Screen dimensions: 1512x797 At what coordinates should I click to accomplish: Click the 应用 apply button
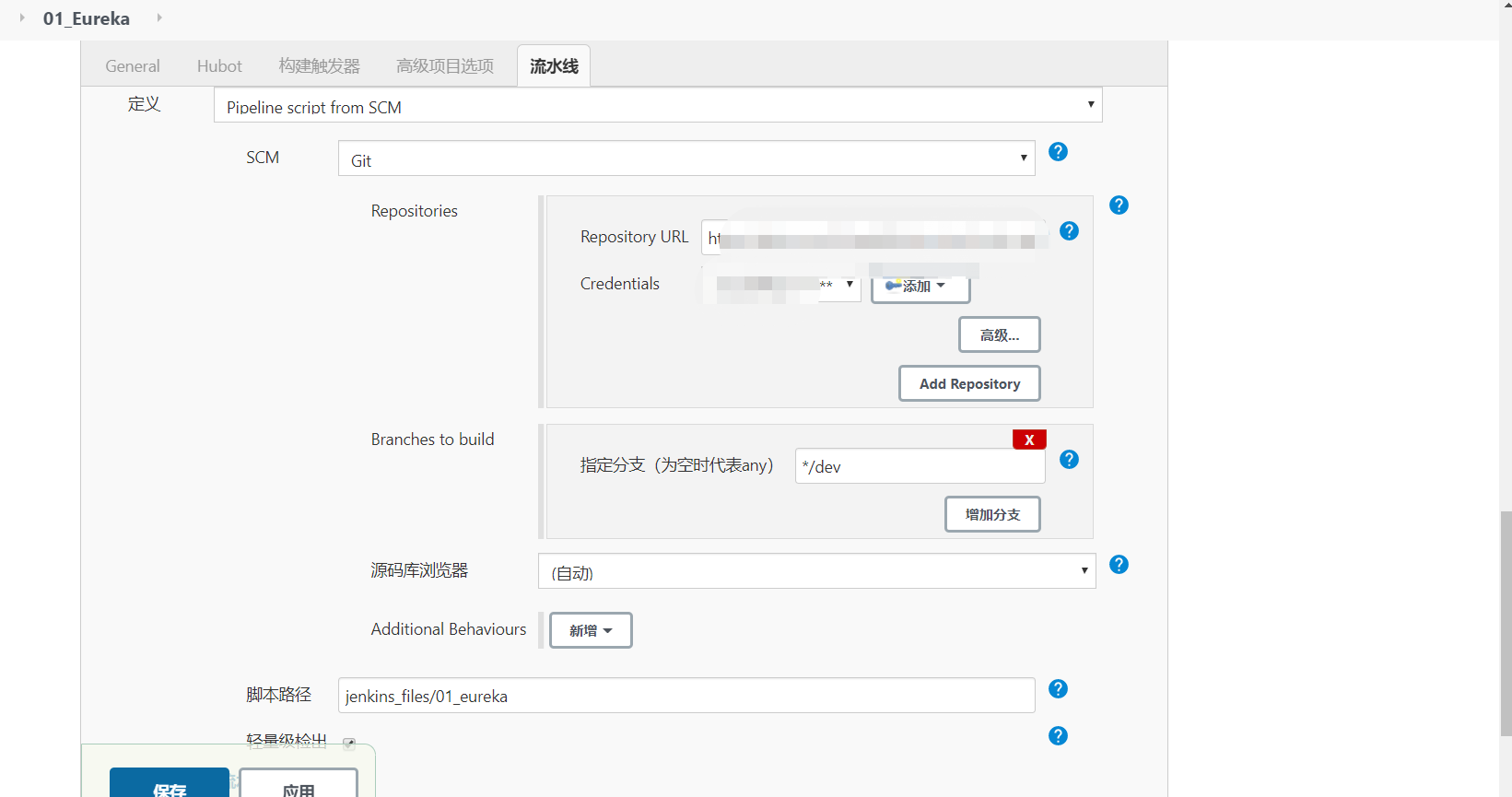tap(299, 784)
